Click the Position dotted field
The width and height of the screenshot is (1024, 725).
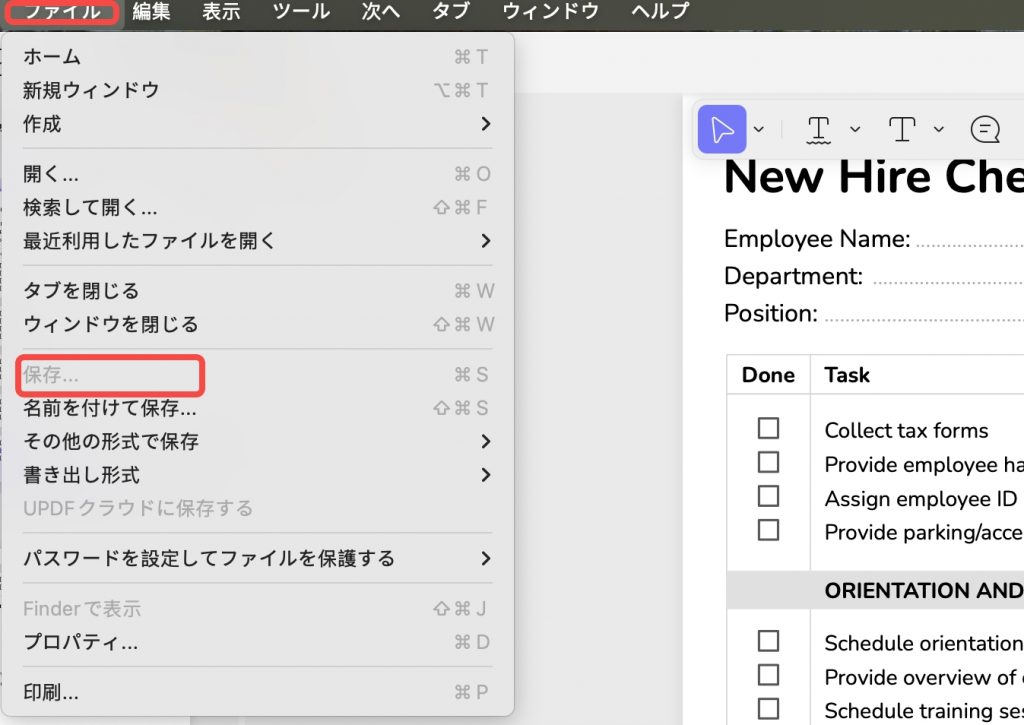click(x=924, y=318)
